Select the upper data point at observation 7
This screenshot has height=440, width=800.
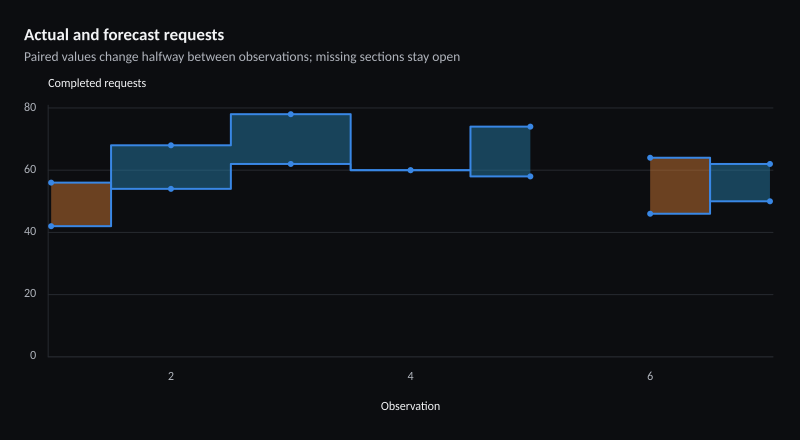[x=770, y=164]
